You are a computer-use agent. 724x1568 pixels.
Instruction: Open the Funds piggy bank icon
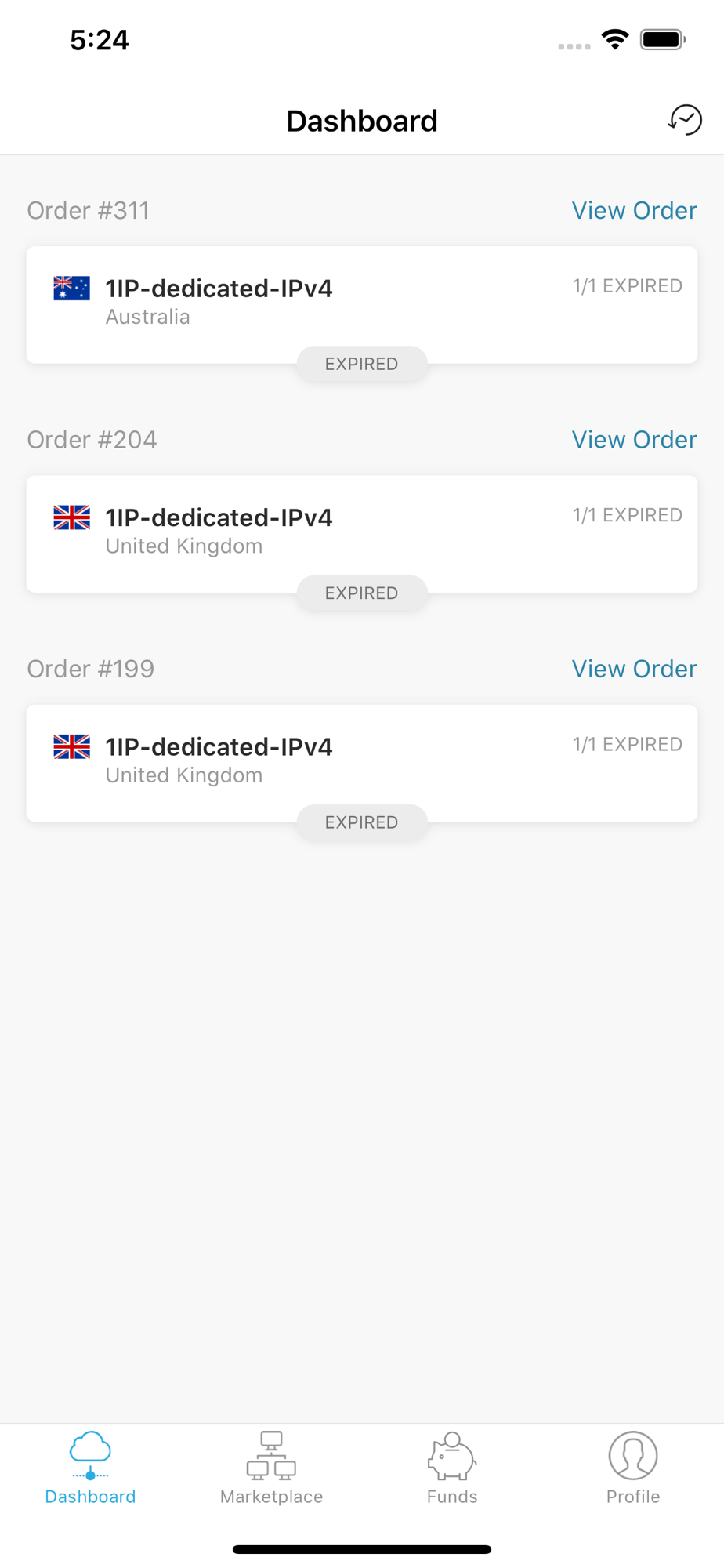(x=451, y=1455)
